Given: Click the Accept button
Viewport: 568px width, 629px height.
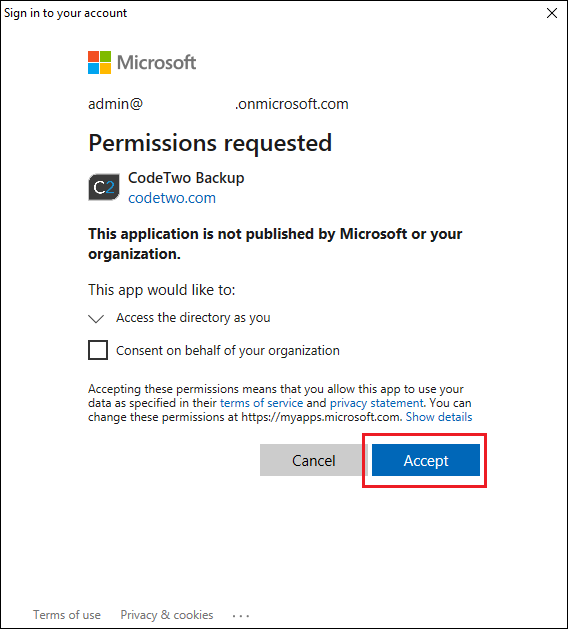Looking at the screenshot, I should (426, 460).
